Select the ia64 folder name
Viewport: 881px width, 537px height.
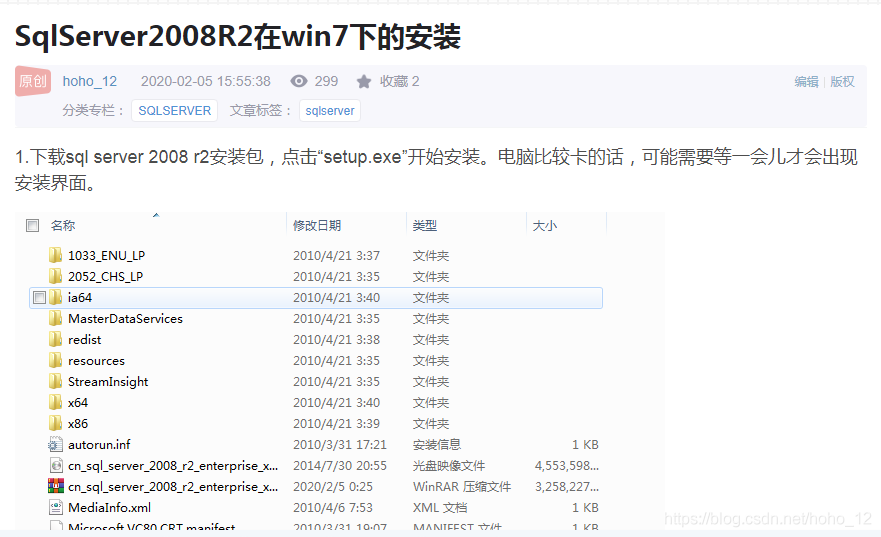pos(80,298)
